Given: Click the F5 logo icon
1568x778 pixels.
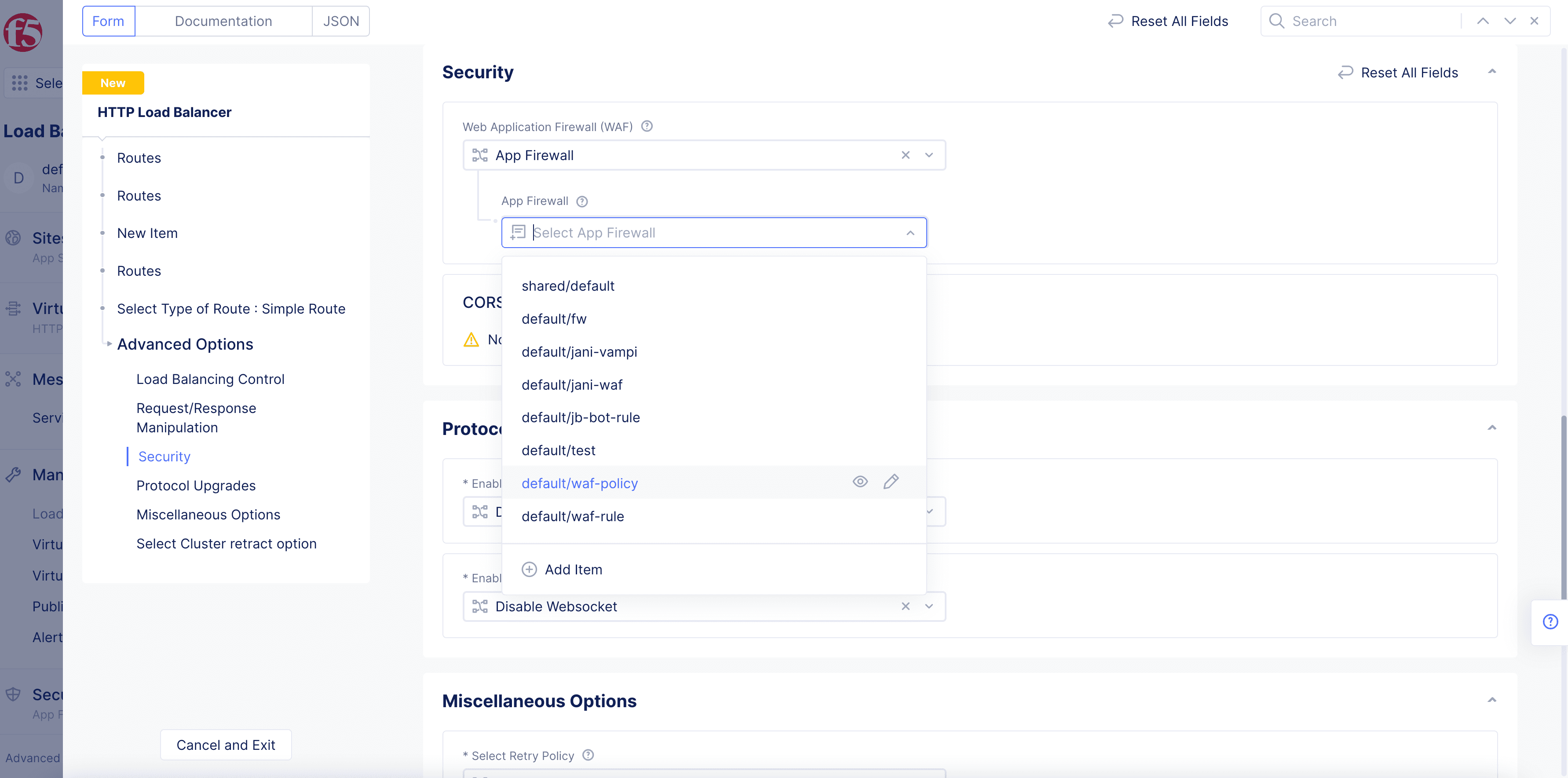Looking at the screenshot, I should pyautogui.click(x=23, y=32).
